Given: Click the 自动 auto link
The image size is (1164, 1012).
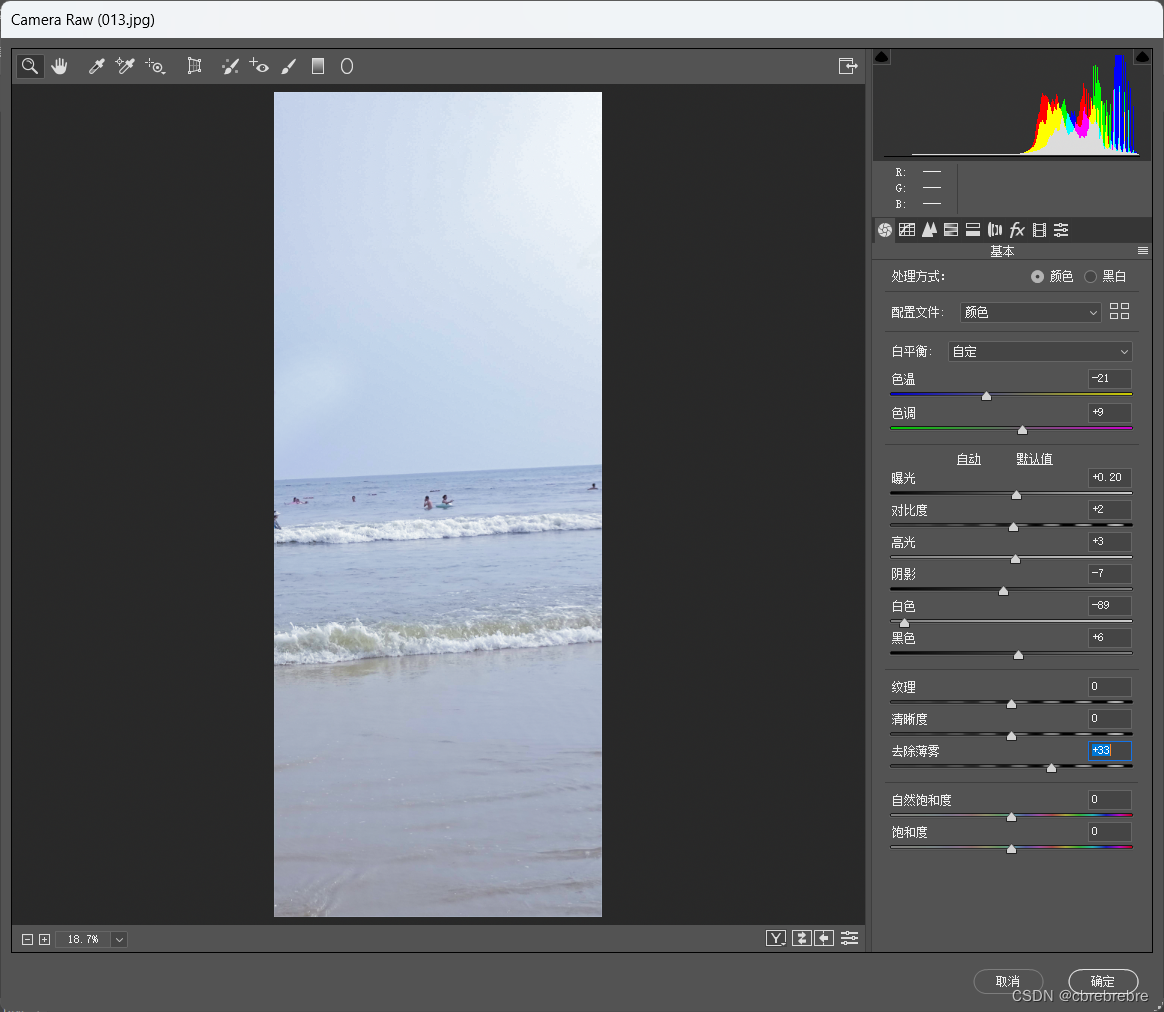Looking at the screenshot, I should pos(968,459).
